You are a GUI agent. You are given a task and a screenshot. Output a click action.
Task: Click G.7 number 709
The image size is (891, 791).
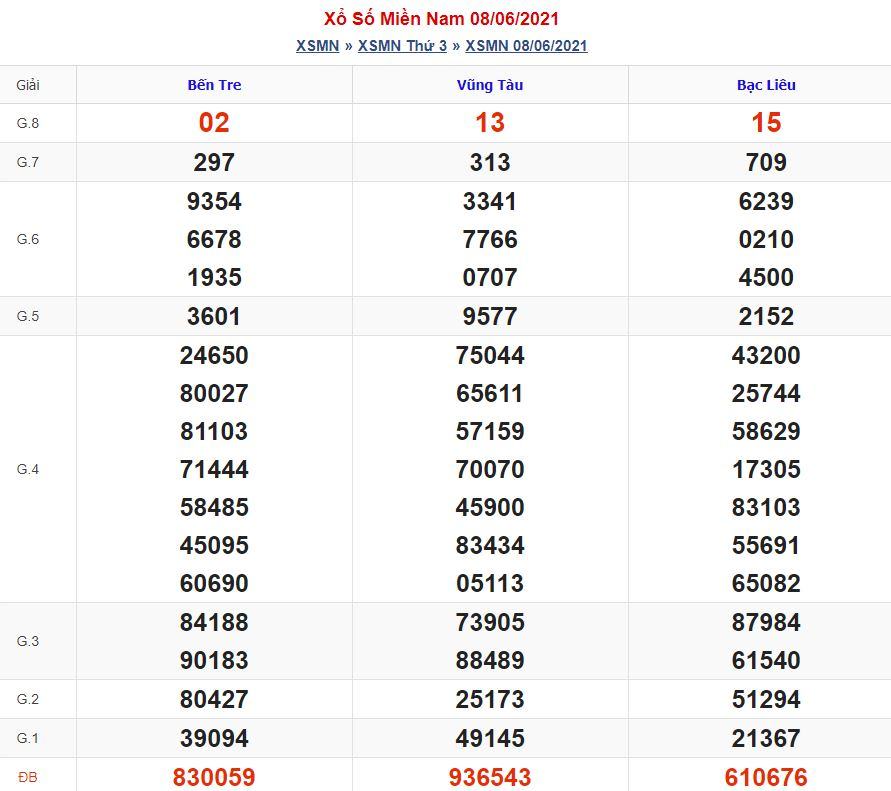[766, 163]
